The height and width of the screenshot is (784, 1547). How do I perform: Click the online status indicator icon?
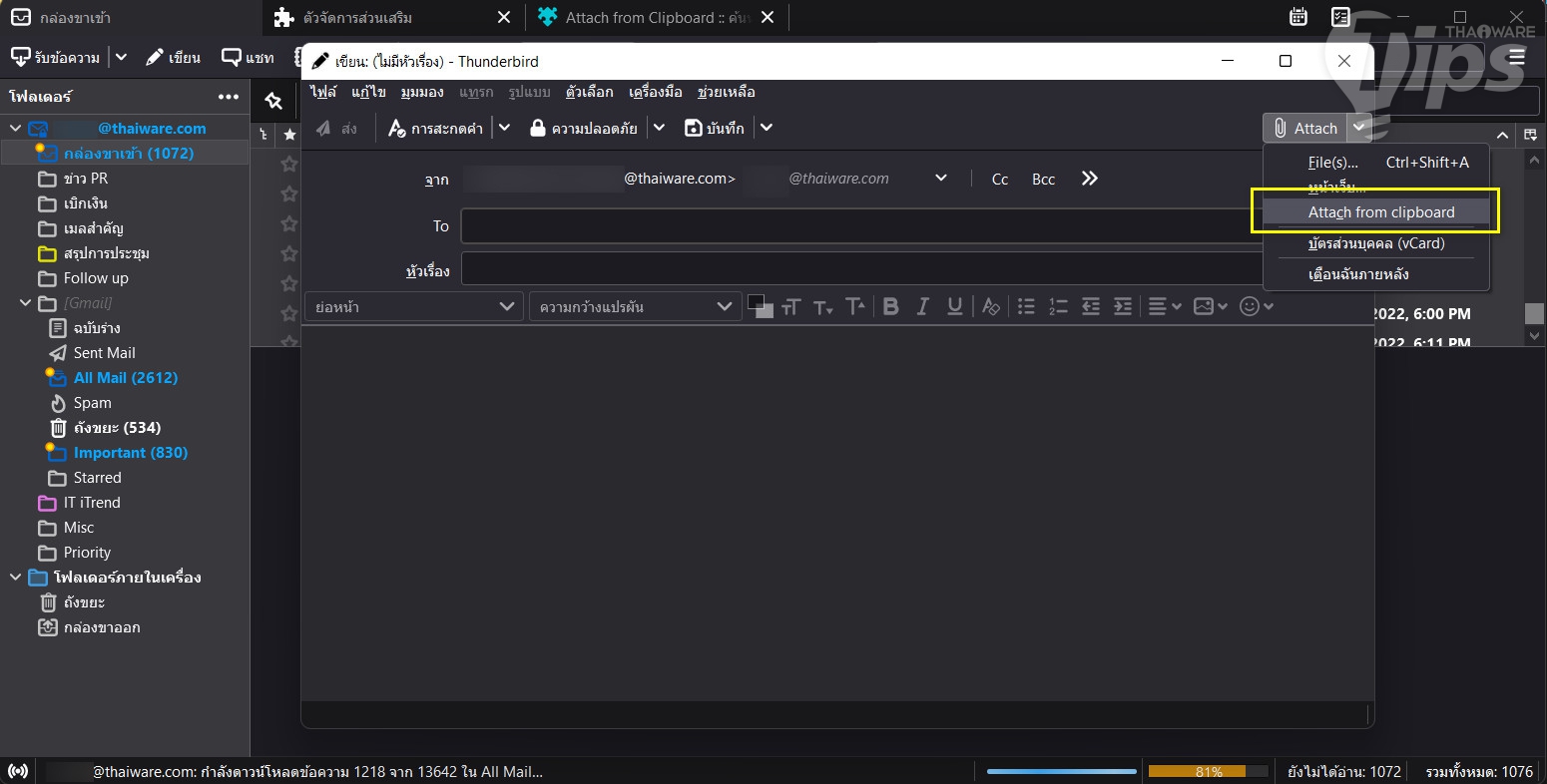[18, 771]
